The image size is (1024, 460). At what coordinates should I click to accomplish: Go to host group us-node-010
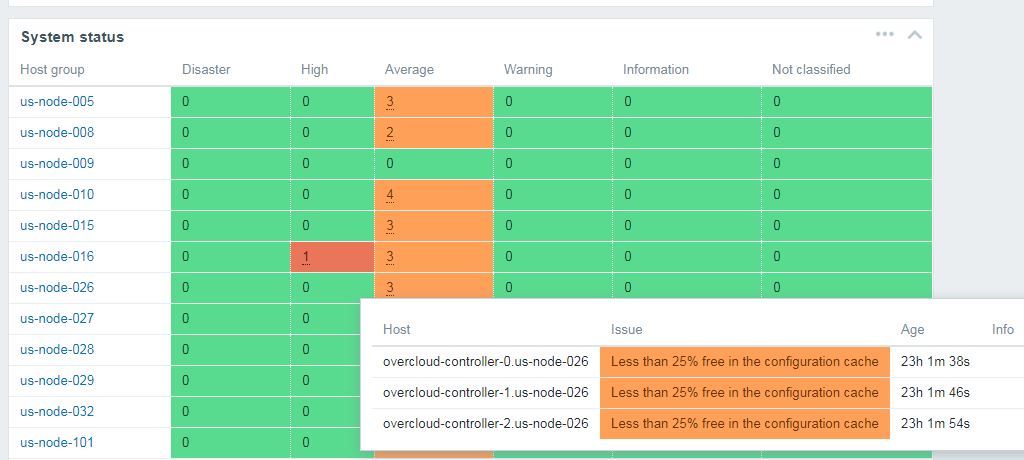(x=57, y=194)
